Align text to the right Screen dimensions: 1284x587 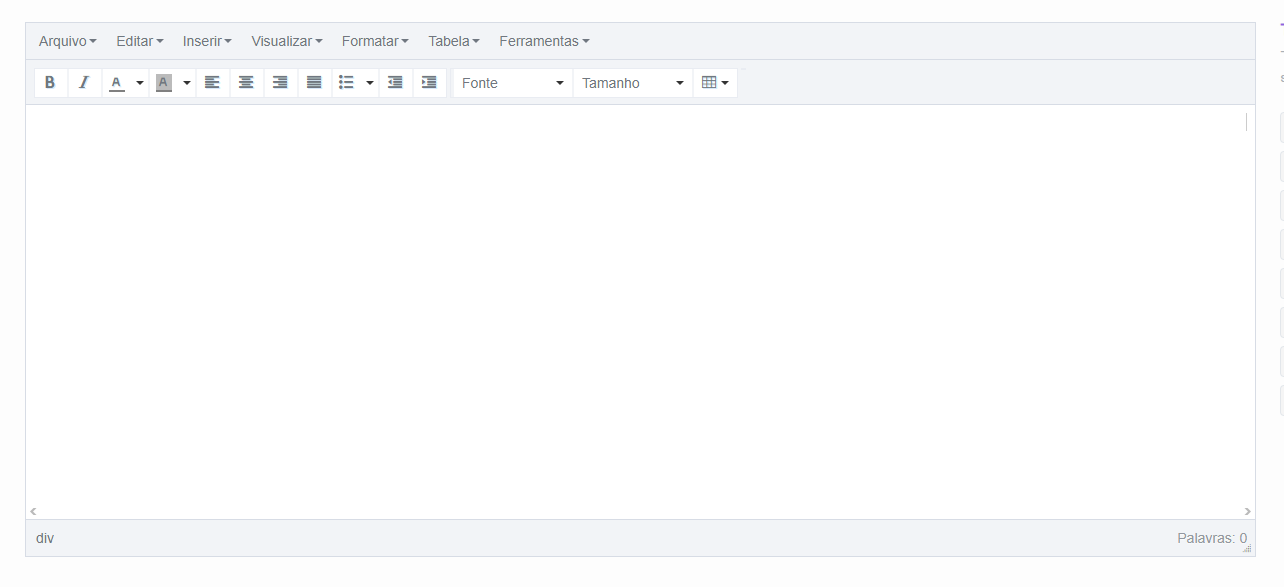coord(280,83)
